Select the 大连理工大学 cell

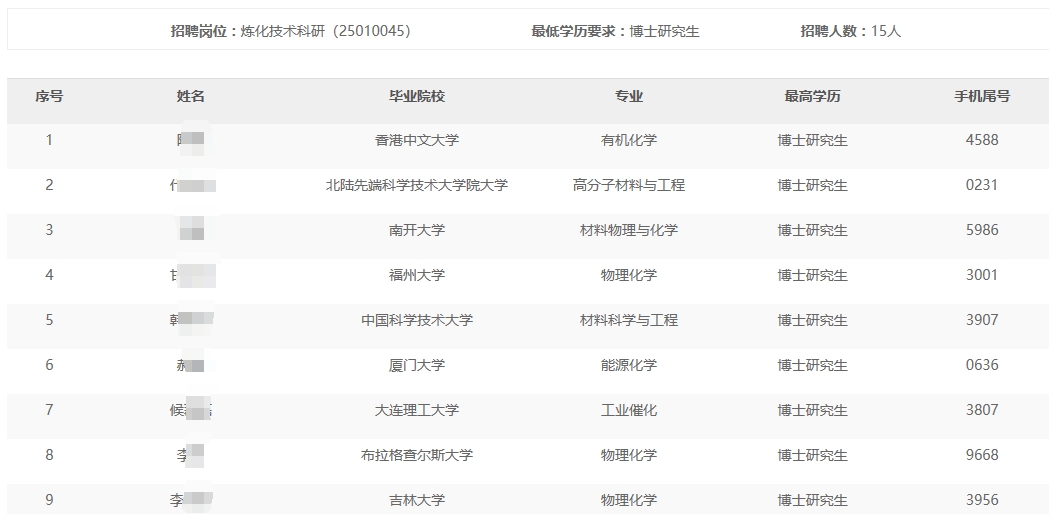pyautogui.click(x=417, y=410)
